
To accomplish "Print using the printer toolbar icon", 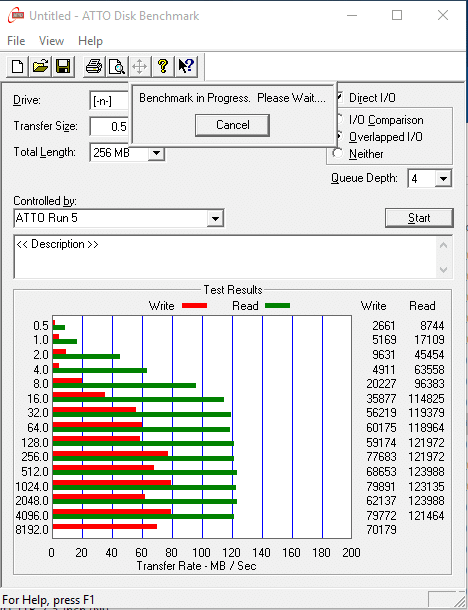I will click(x=94, y=66).
